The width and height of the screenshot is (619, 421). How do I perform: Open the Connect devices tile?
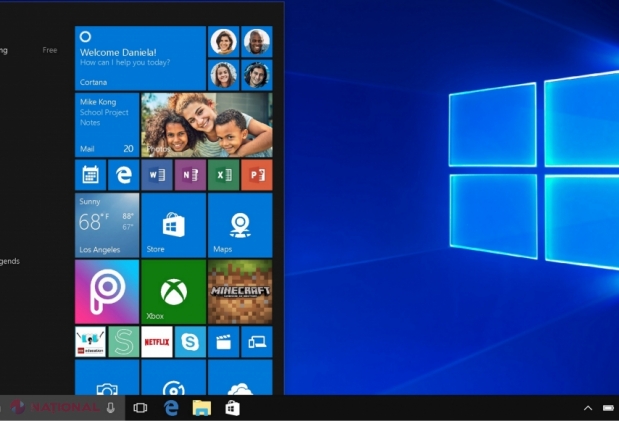pyautogui.click(x=257, y=342)
